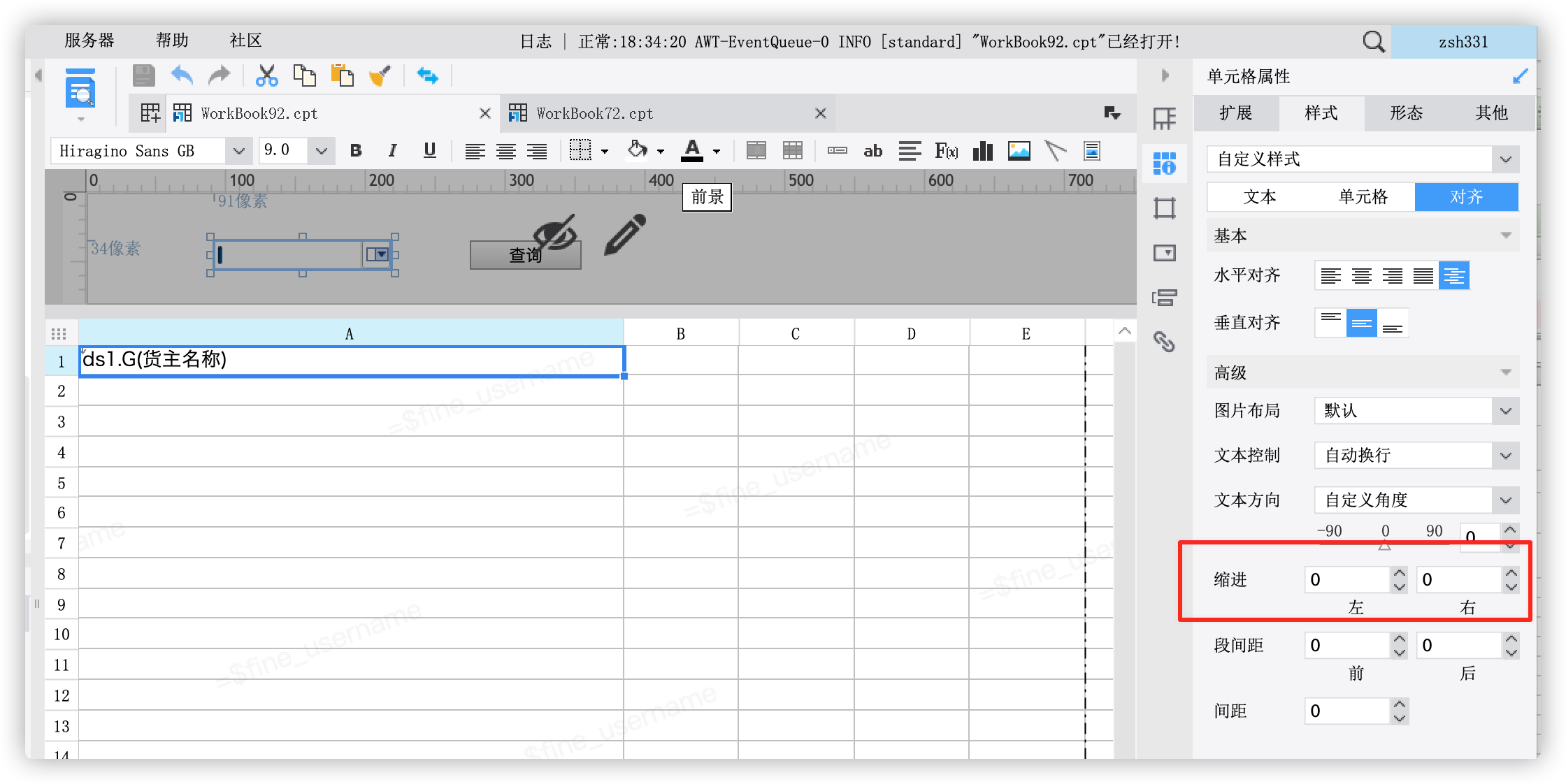Toggle bold formatting
Screen dimensions: 1566x784
pos(356,150)
